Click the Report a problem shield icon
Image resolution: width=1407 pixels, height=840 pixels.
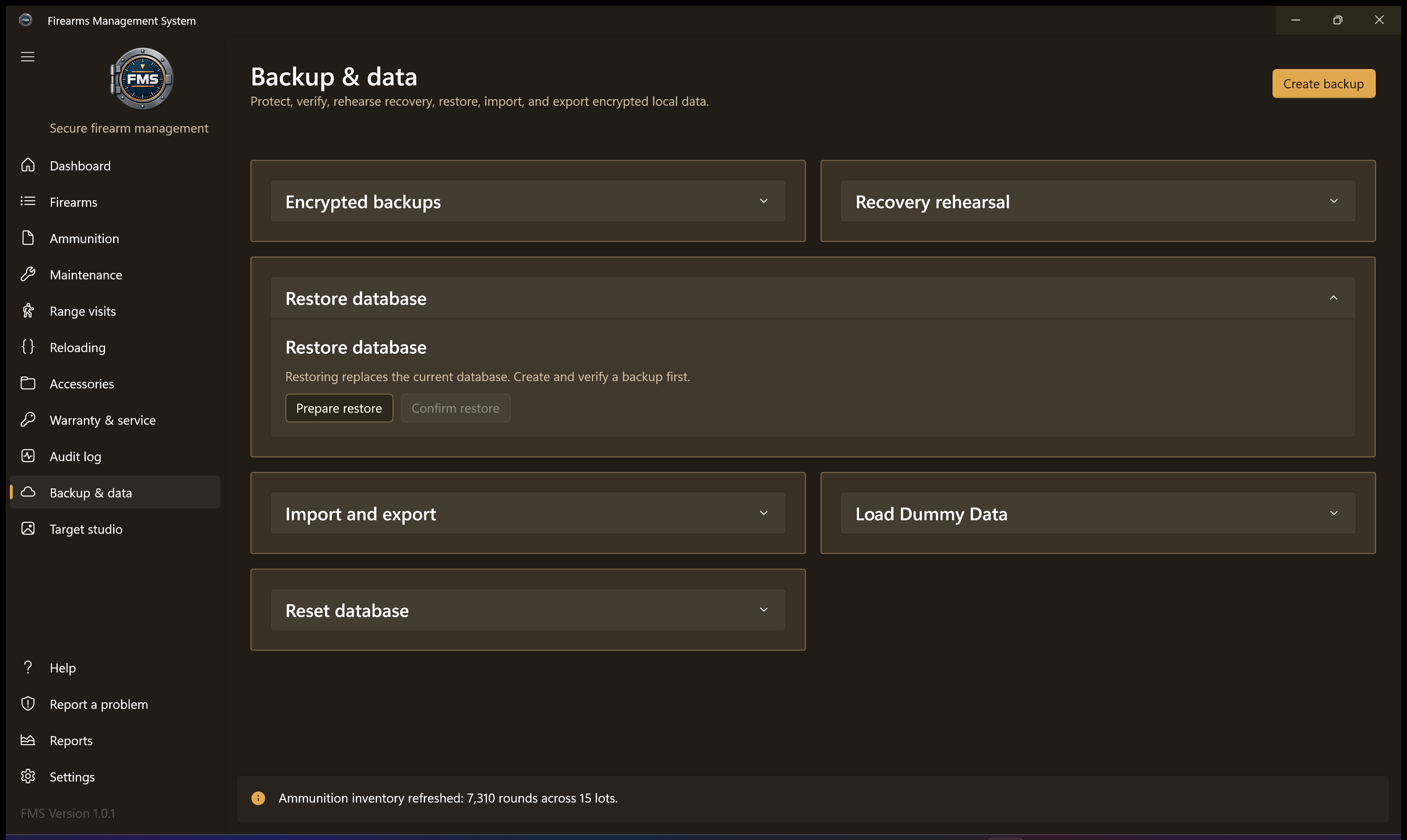pyautogui.click(x=28, y=704)
